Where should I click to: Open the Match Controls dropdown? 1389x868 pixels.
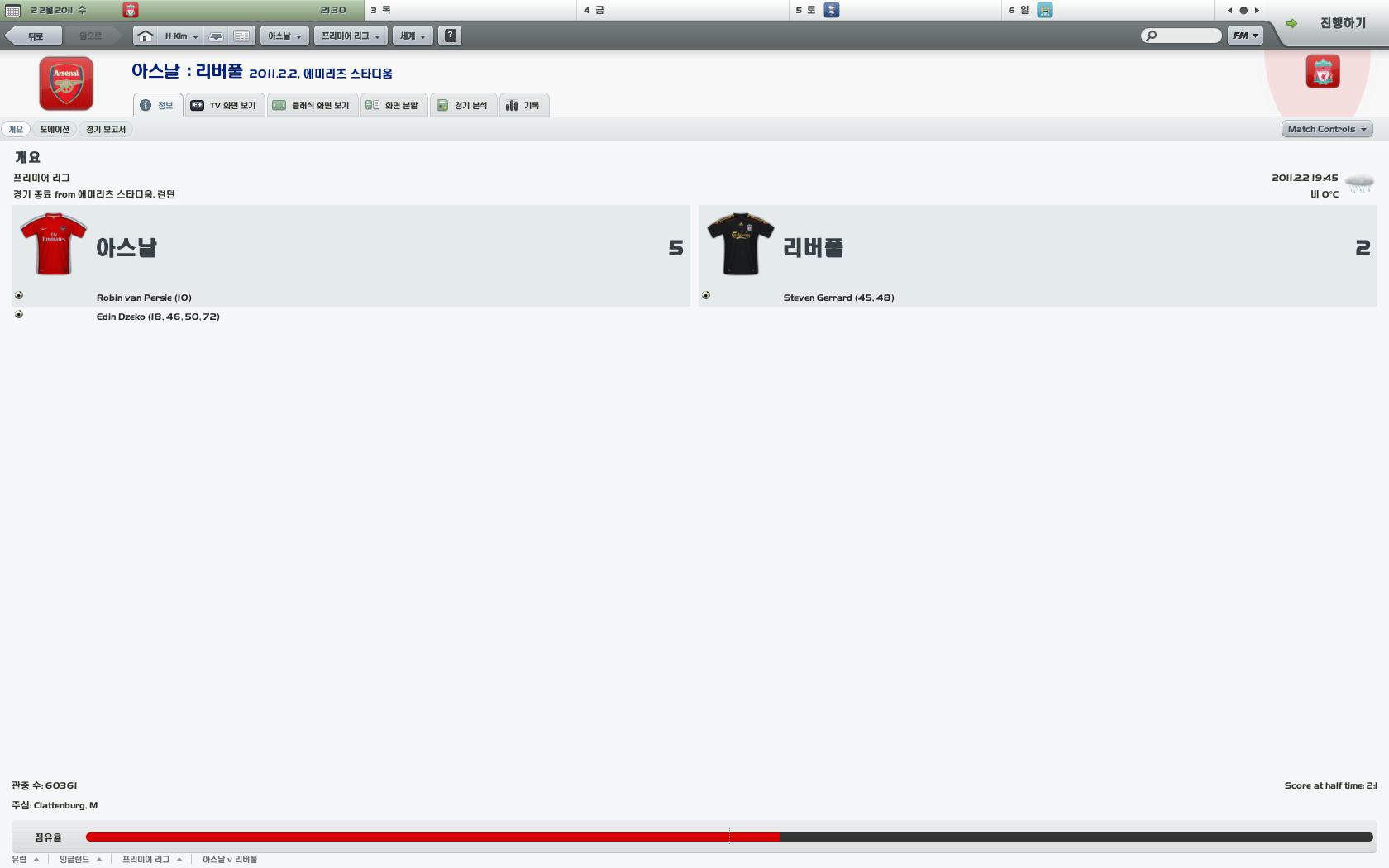pyautogui.click(x=1326, y=129)
